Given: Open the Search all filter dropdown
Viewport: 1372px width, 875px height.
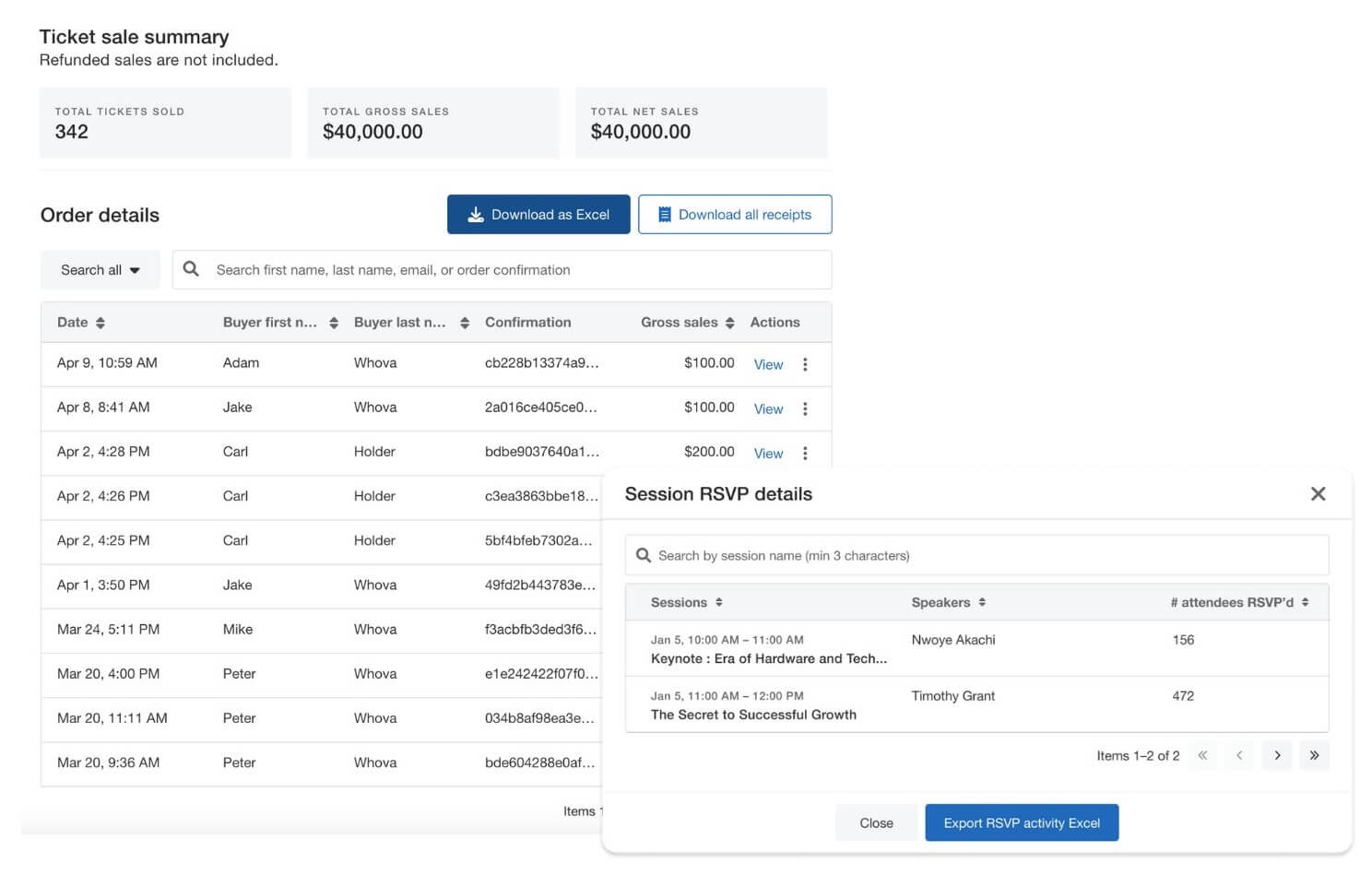Looking at the screenshot, I should point(100,269).
